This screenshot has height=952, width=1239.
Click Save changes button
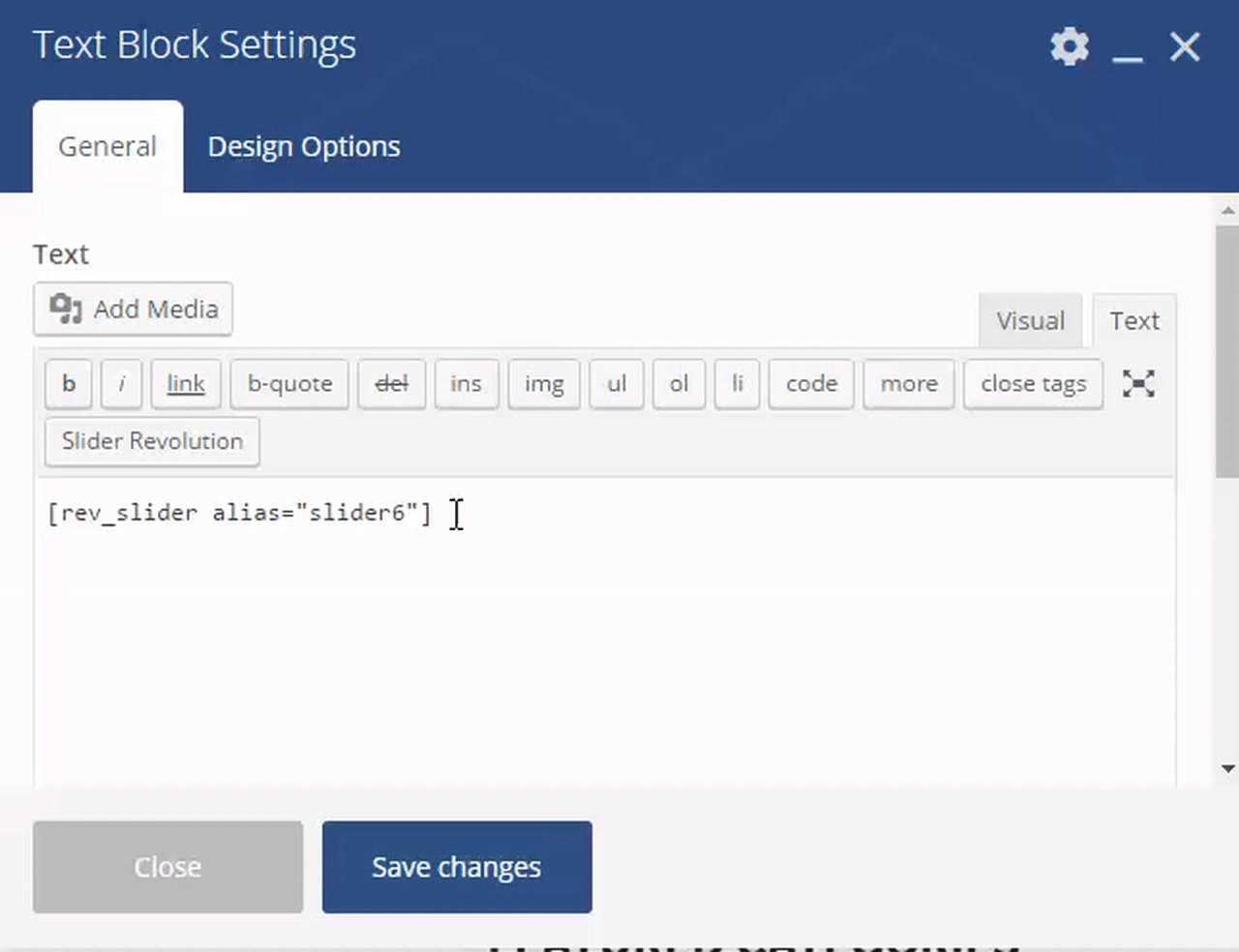(457, 867)
